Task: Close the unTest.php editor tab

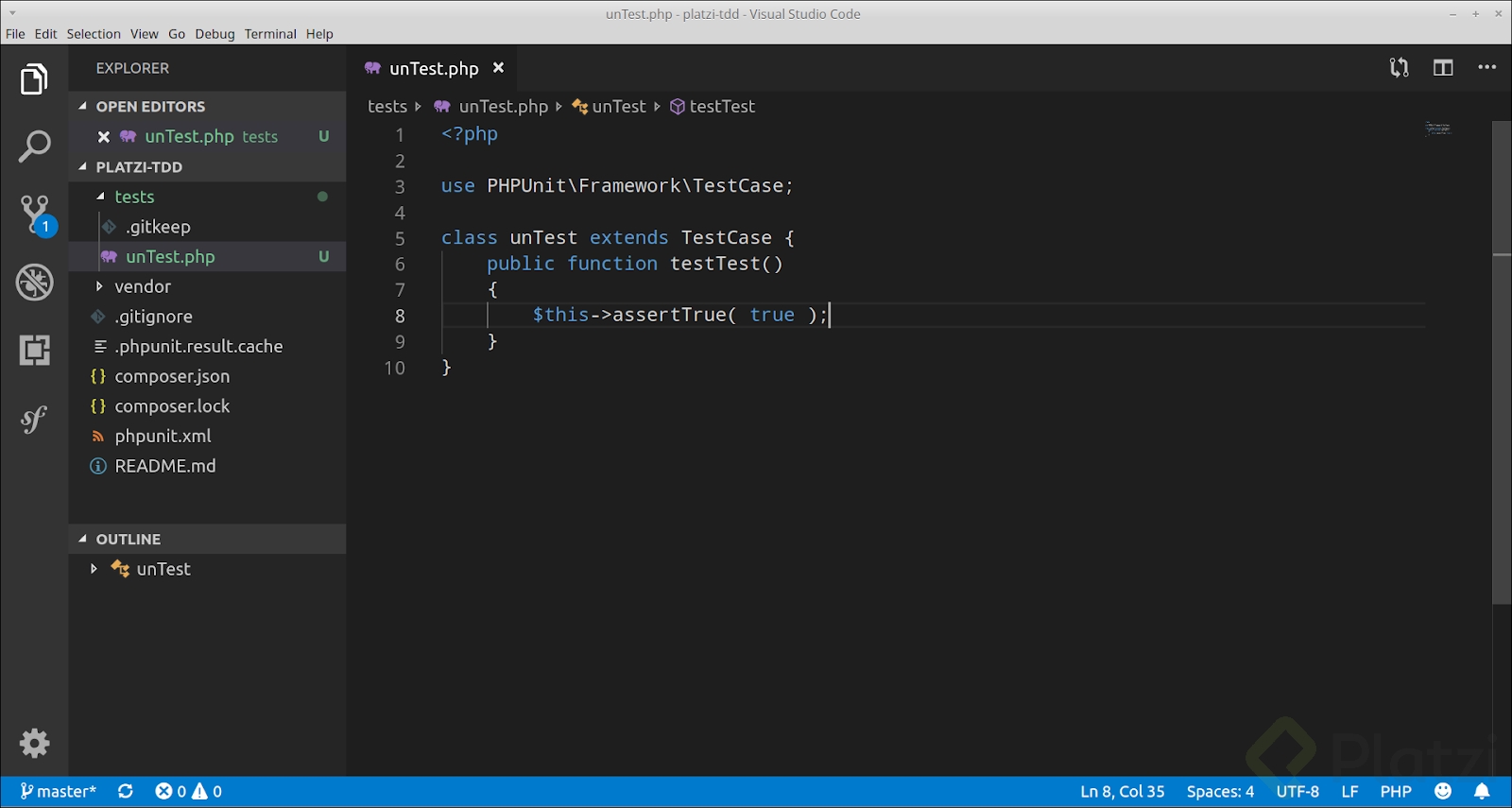Action: (498, 68)
